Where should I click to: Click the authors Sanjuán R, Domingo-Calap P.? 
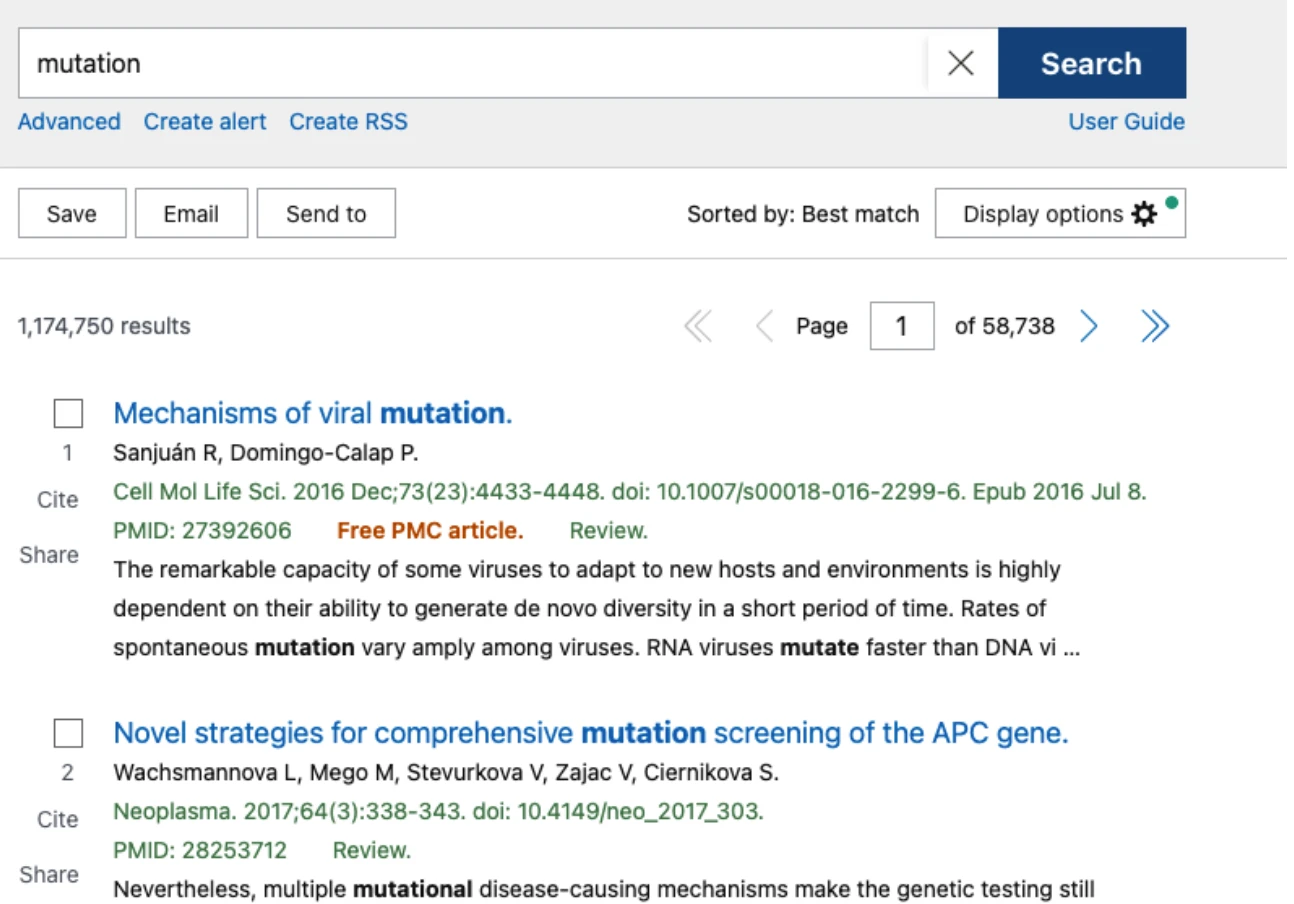point(266,453)
